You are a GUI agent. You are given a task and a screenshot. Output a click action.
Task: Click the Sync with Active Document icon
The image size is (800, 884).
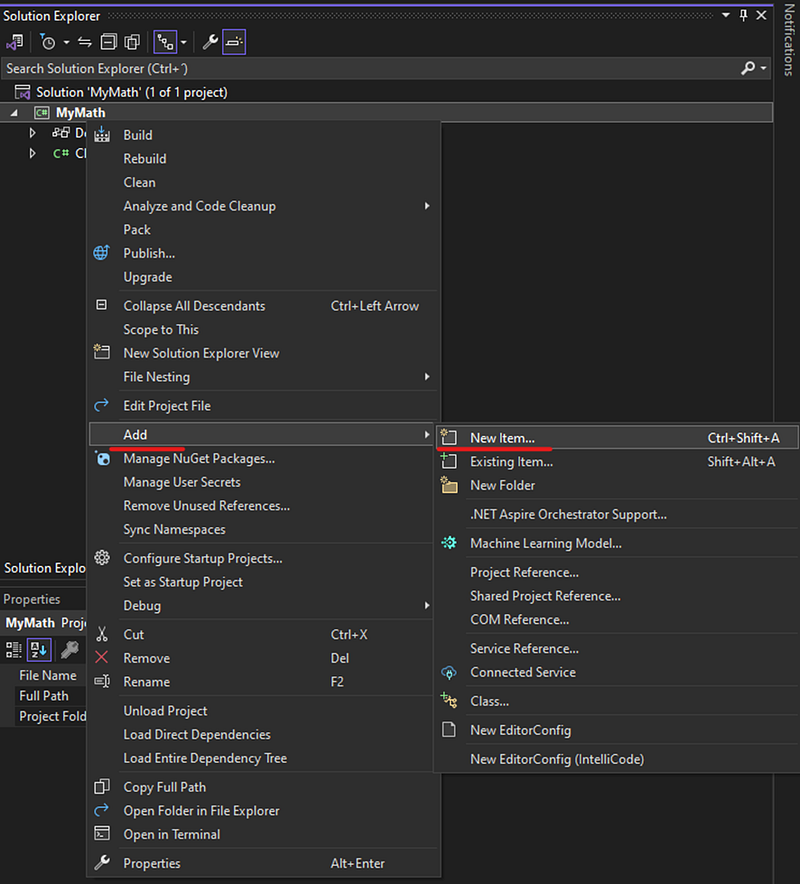pyautogui.click(x=85, y=42)
